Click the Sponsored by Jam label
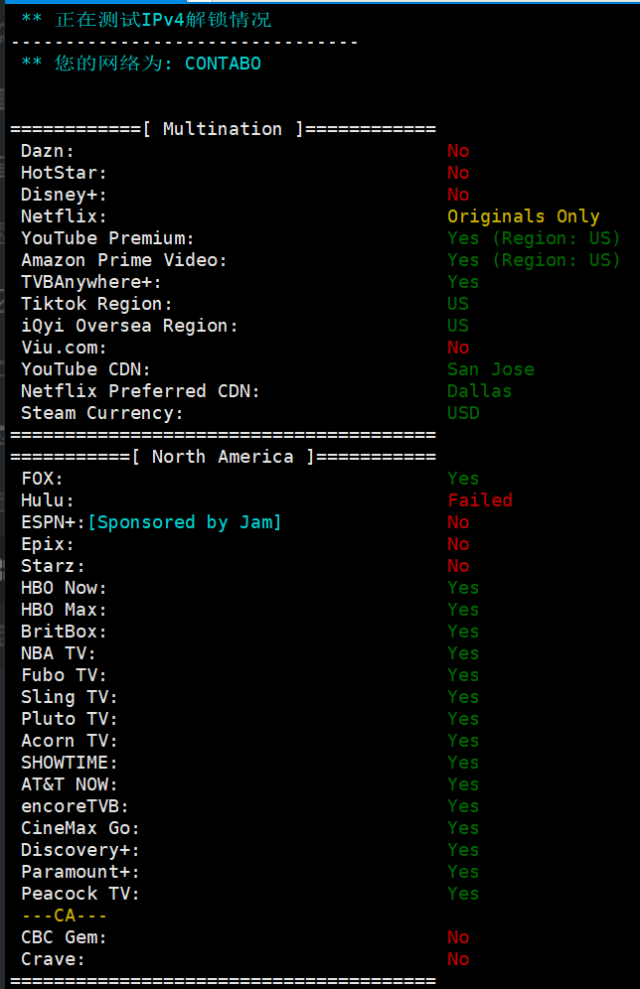The image size is (640, 989). [184, 522]
